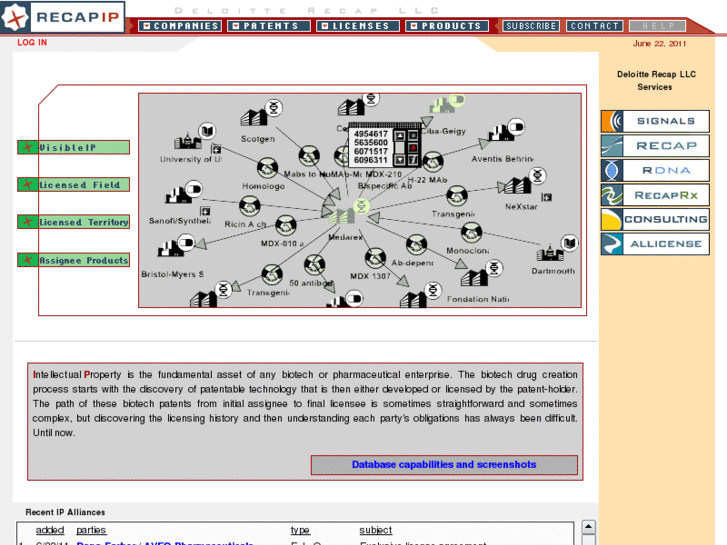
Task: Sort alliances by subject column
Action: tap(376, 530)
